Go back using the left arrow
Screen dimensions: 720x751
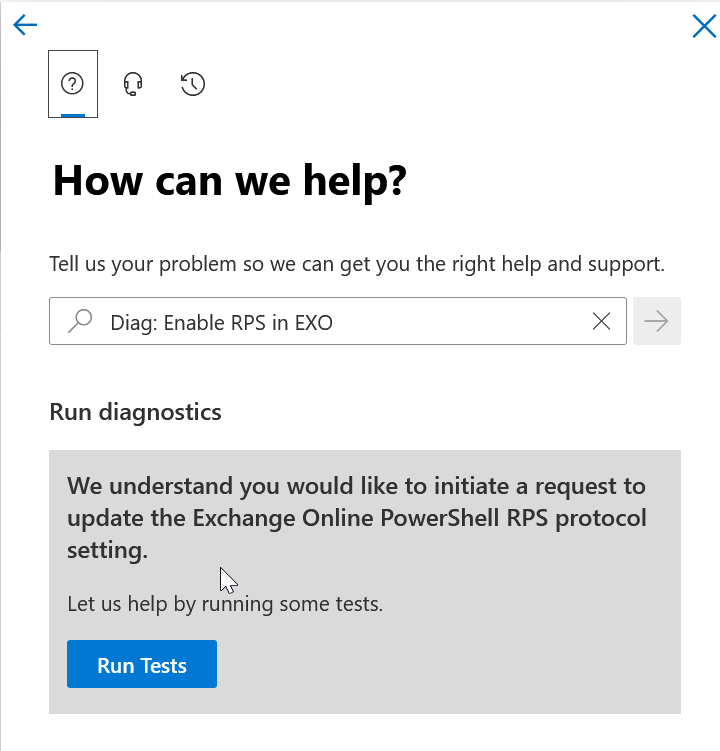pos(25,25)
